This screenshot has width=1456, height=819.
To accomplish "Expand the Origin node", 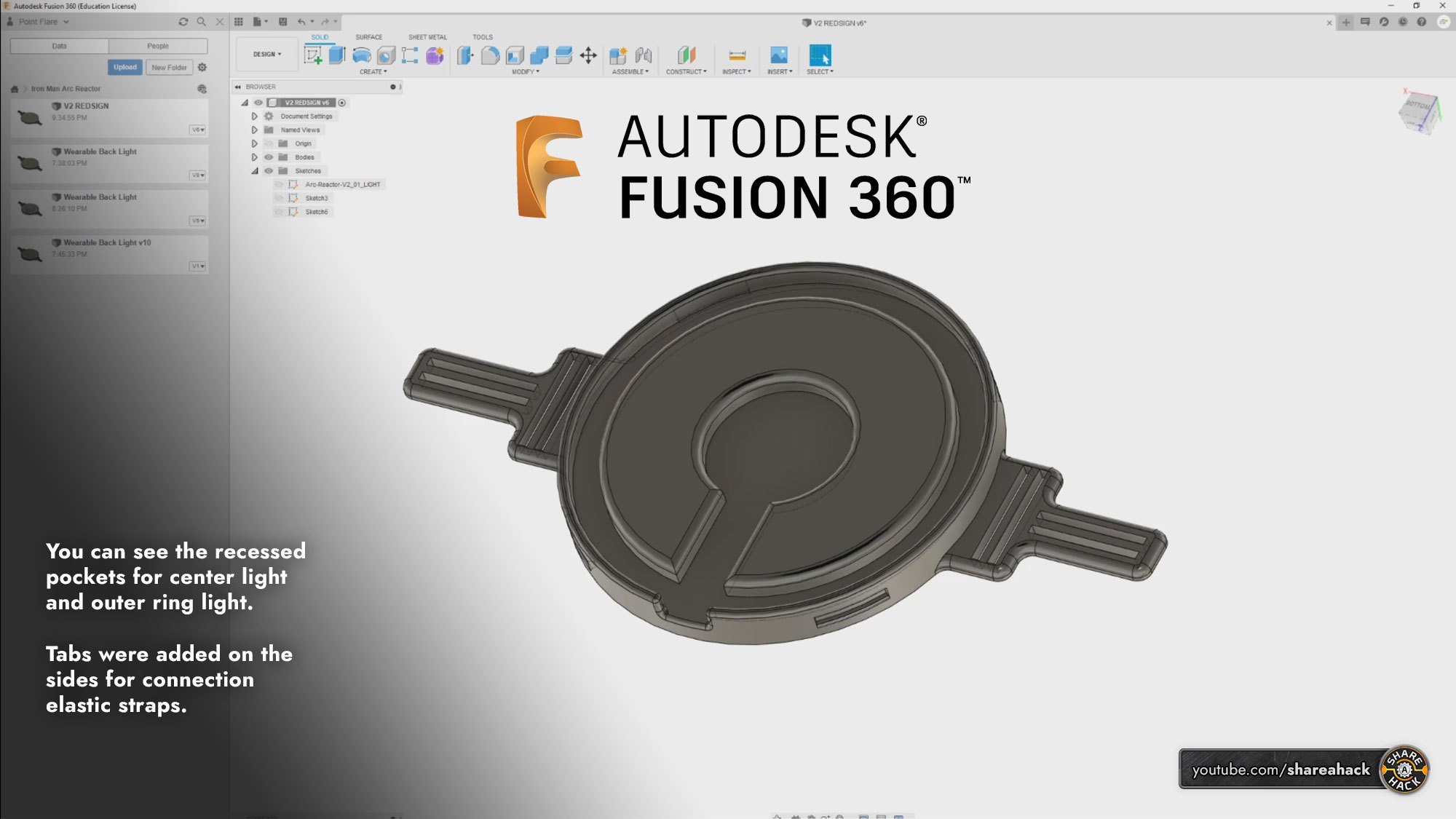I will 254,143.
